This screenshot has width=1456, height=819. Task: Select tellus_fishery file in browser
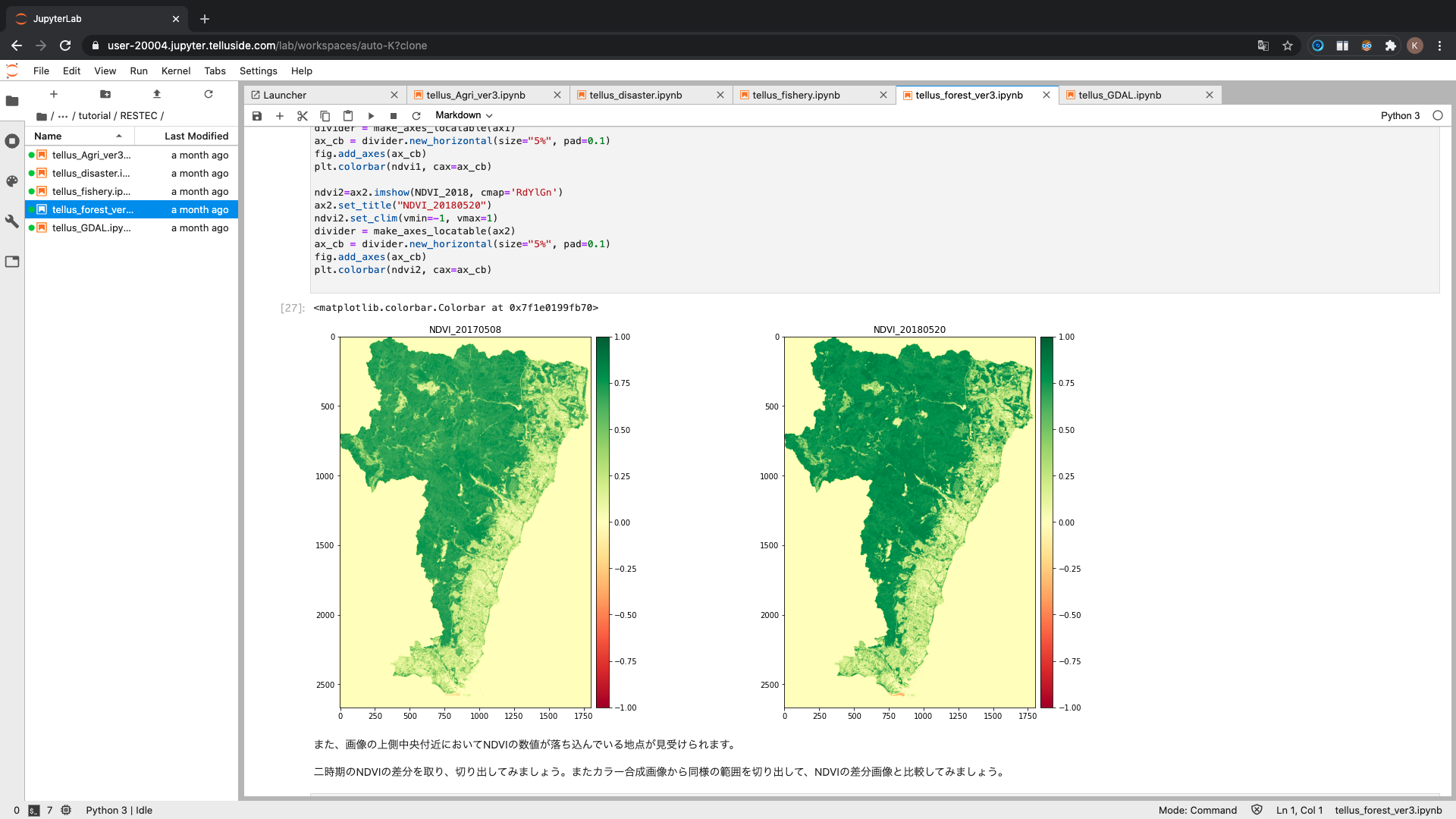[x=132, y=191]
